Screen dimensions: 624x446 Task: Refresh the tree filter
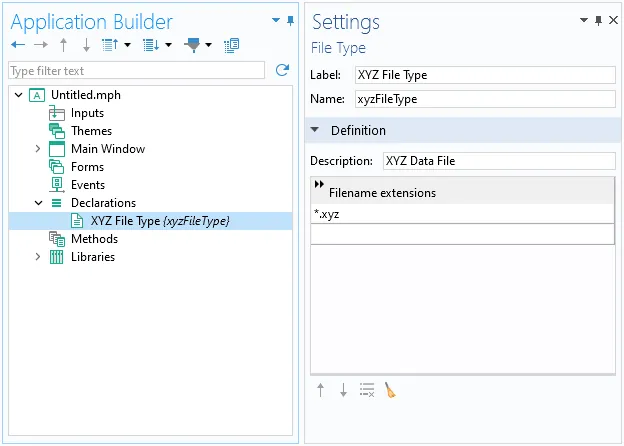click(282, 70)
